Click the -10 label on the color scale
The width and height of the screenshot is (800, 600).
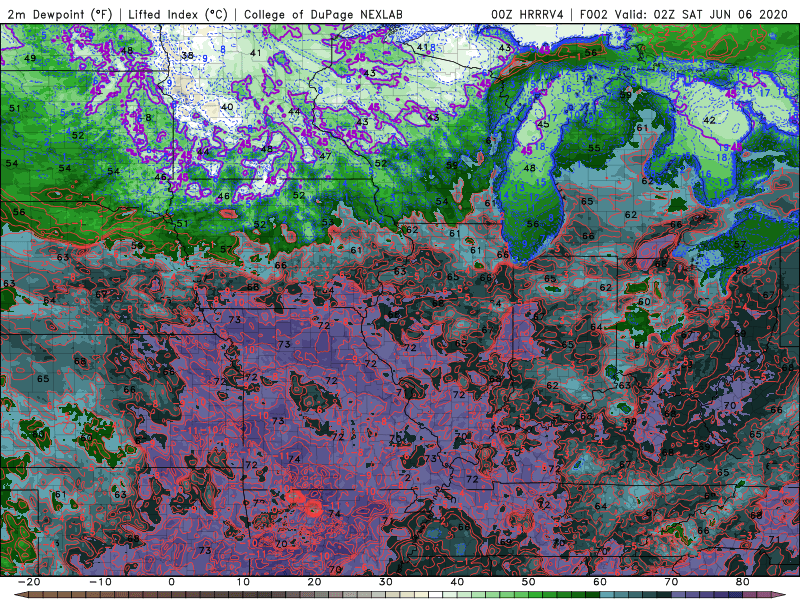tap(100, 582)
